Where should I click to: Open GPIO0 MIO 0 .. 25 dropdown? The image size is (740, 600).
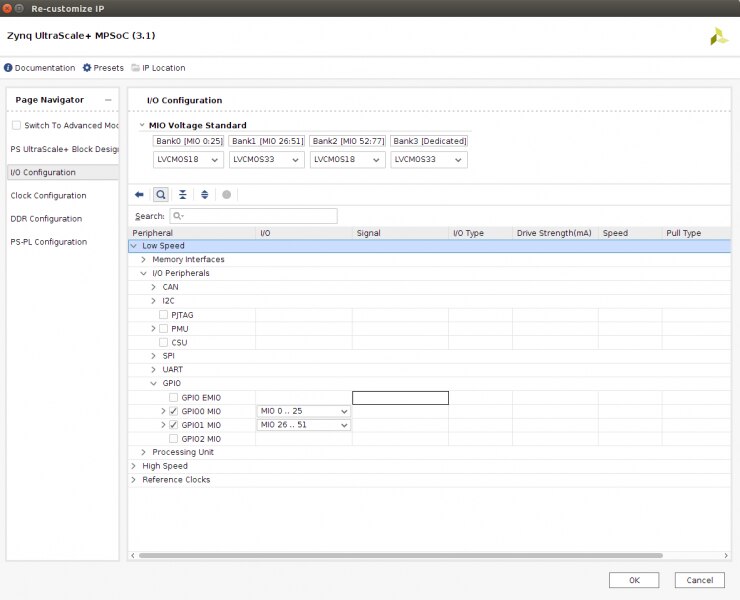click(303, 411)
